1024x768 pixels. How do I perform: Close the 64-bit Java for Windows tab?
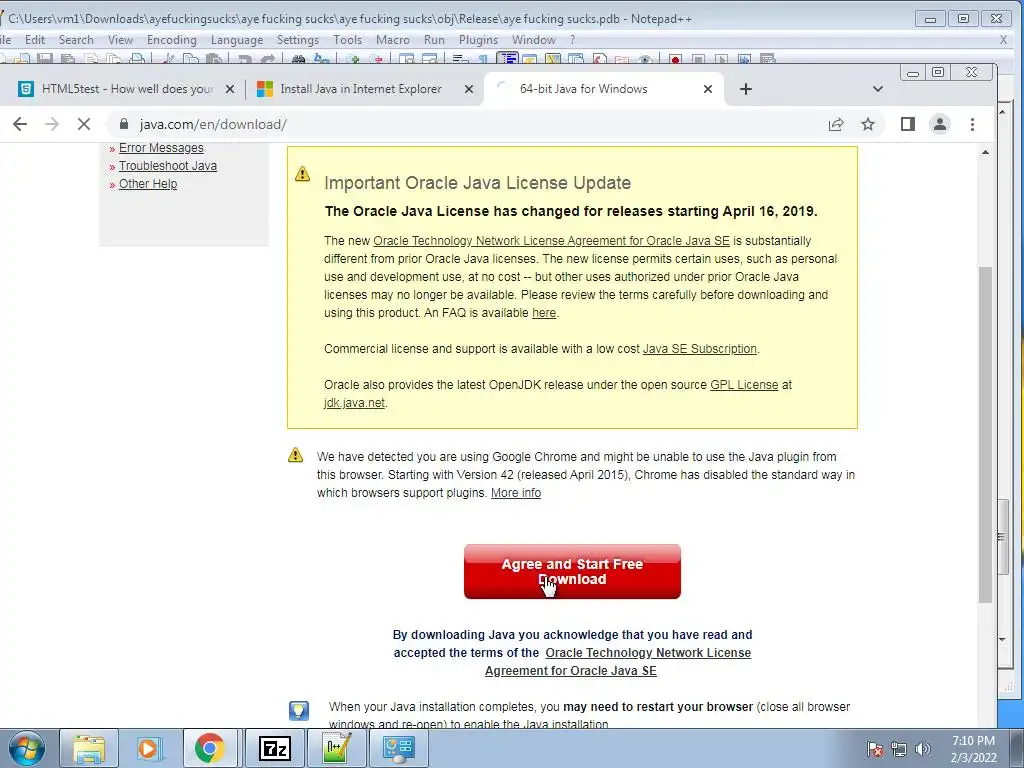pos(708,89)
